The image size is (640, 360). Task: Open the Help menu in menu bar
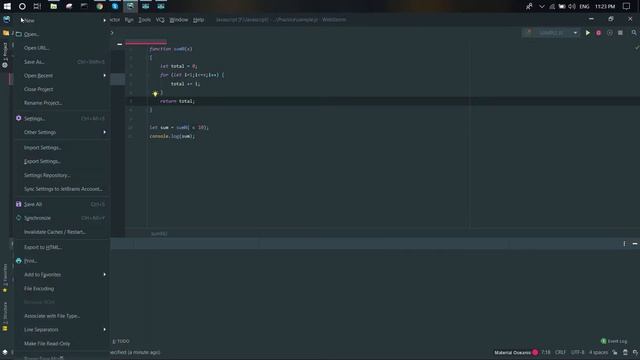click(x=198, y=20)
